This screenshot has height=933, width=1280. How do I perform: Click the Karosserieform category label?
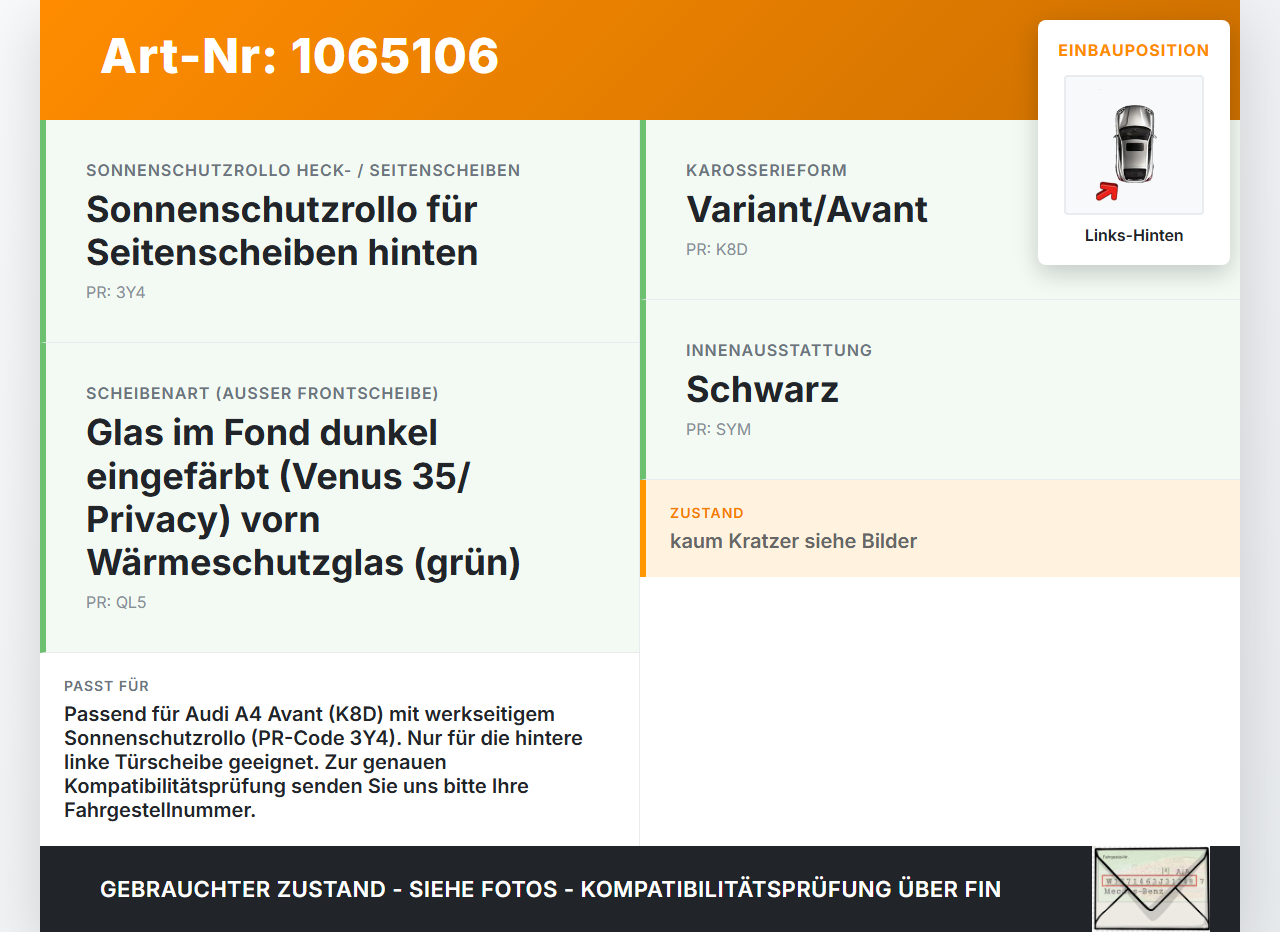(x=766, y=171)
